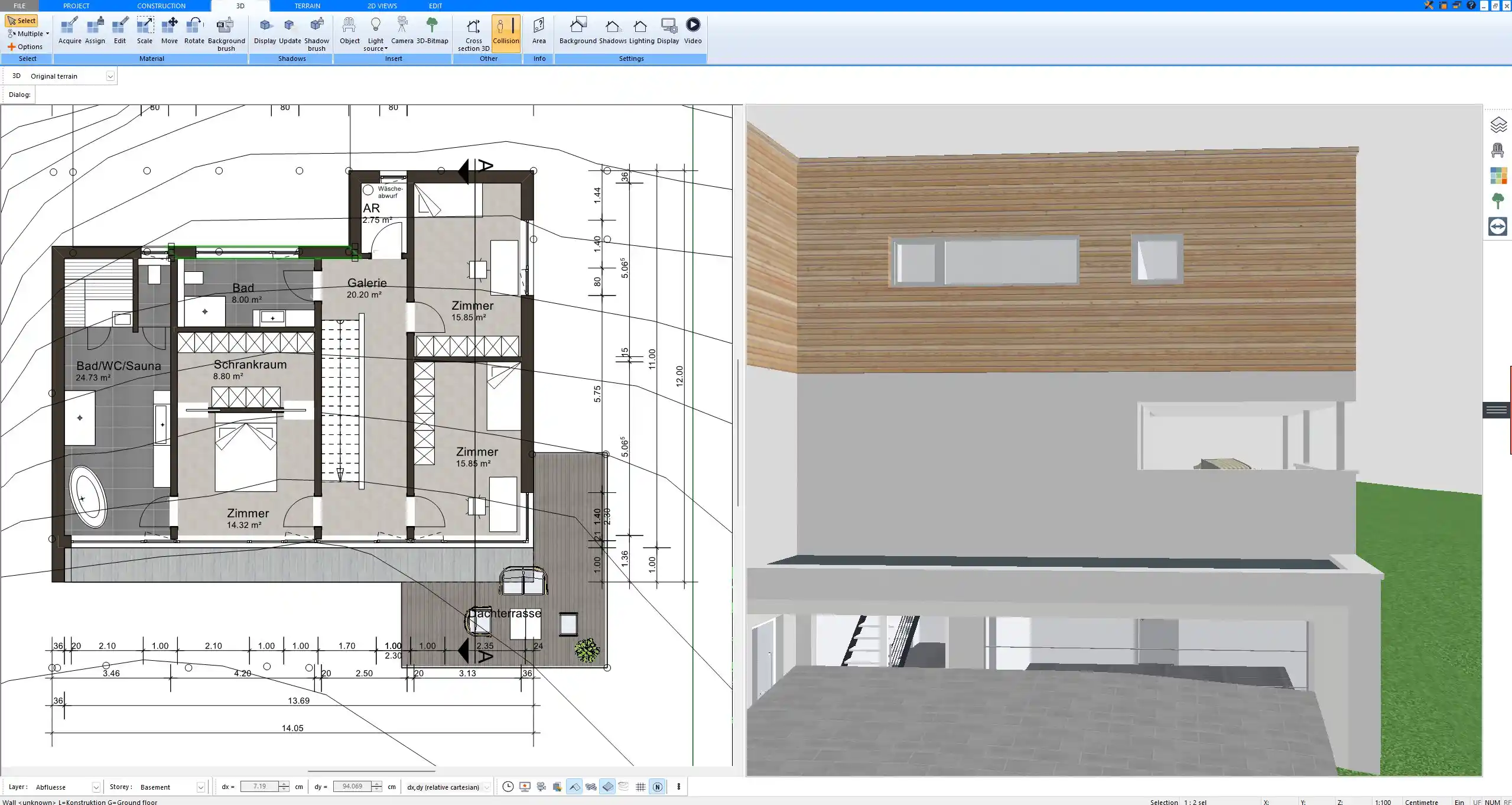
Task: Click the monitor presentation icon in bottom toolbar
Action: pyautogui.click(x=525, y=787)
